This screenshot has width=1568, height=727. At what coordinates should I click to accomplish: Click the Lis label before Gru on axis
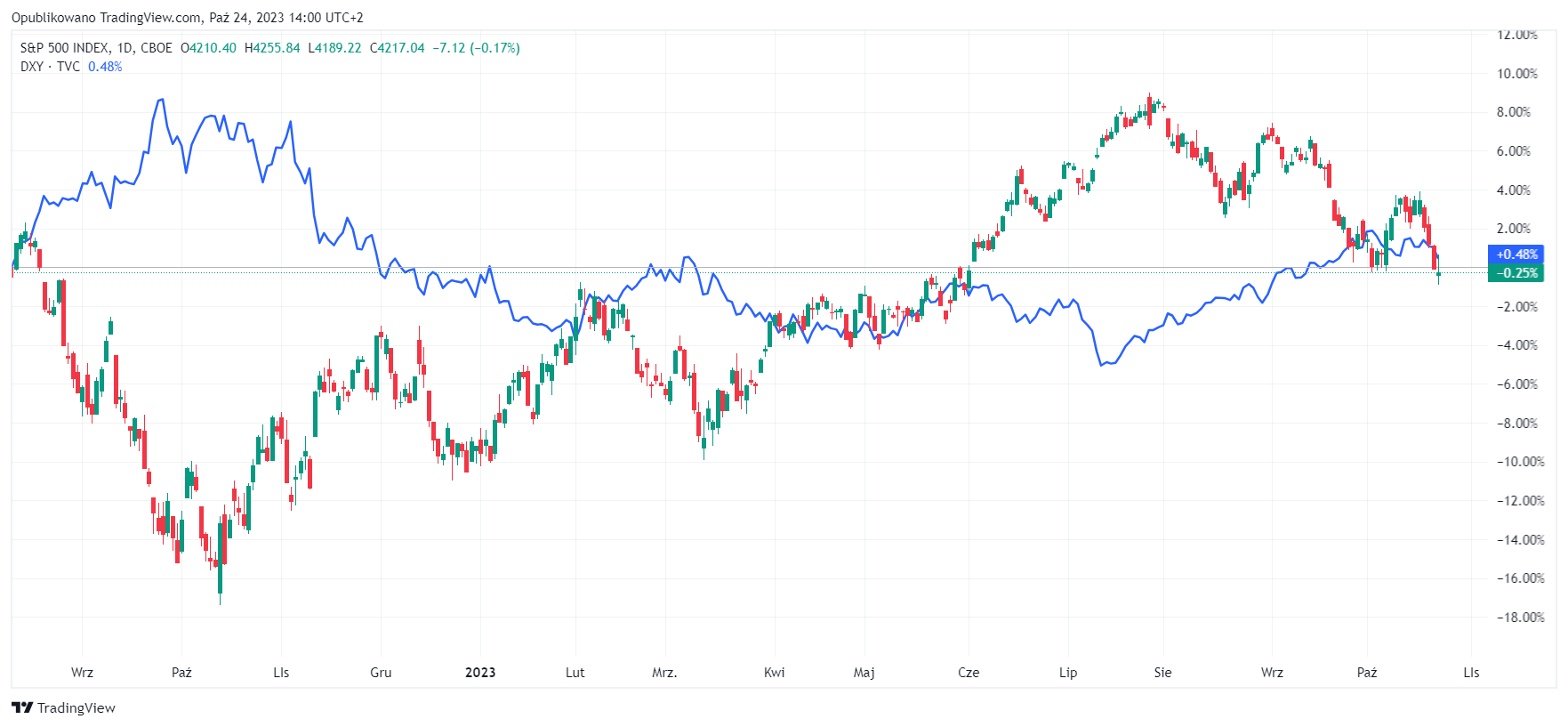click(281, 672)
